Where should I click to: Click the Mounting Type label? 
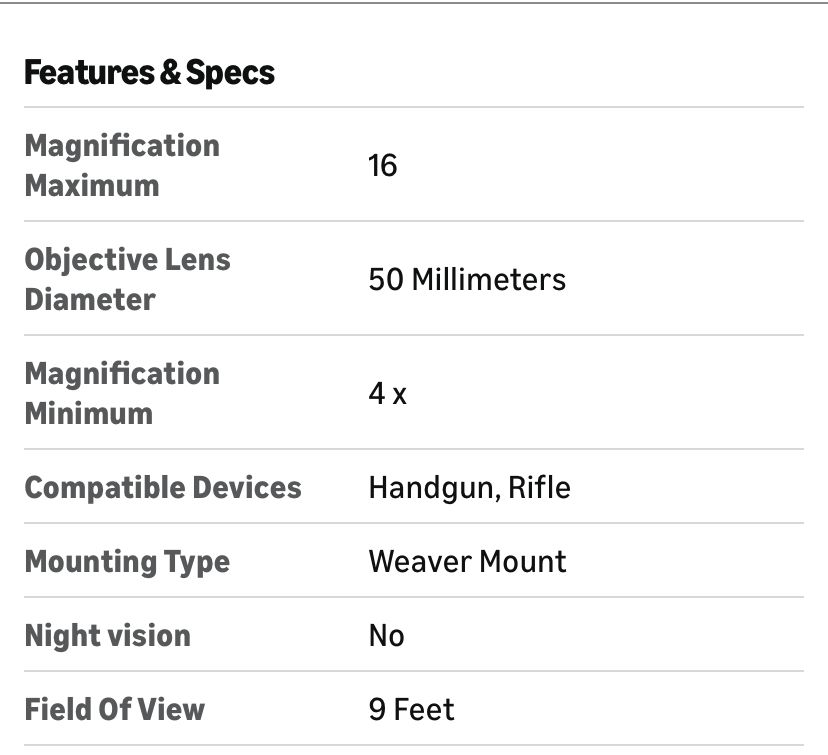(x=127, y=561)
